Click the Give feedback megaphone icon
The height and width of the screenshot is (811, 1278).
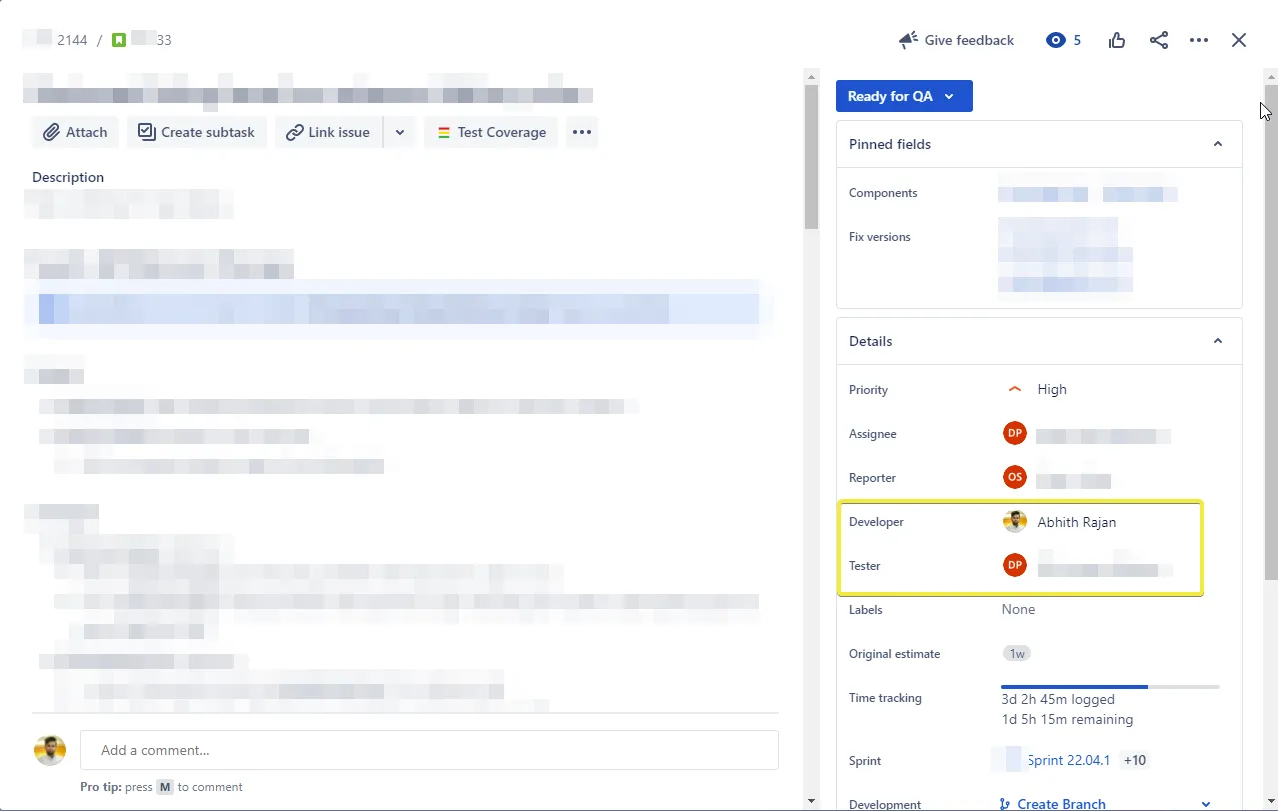coord(908,40)
